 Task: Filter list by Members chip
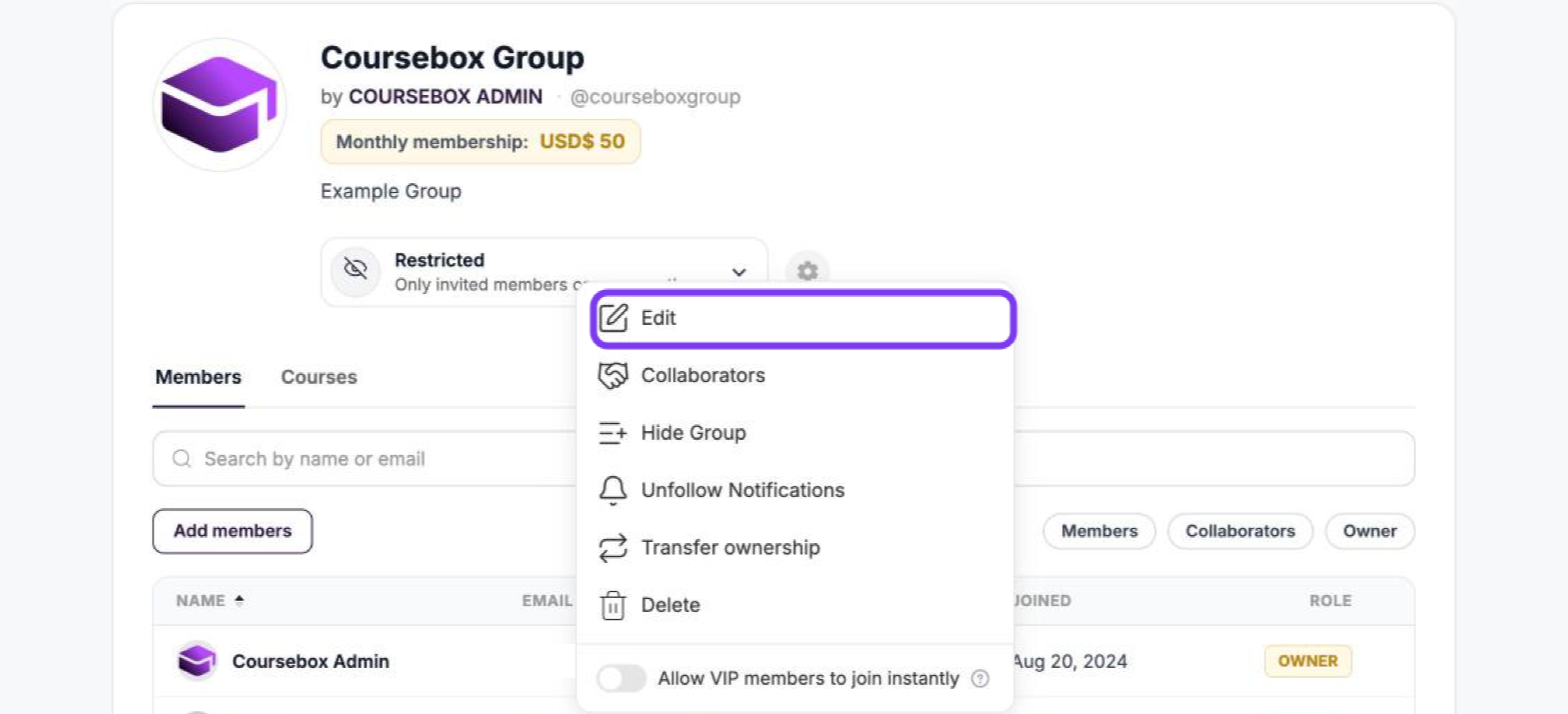click(1099, 531)
